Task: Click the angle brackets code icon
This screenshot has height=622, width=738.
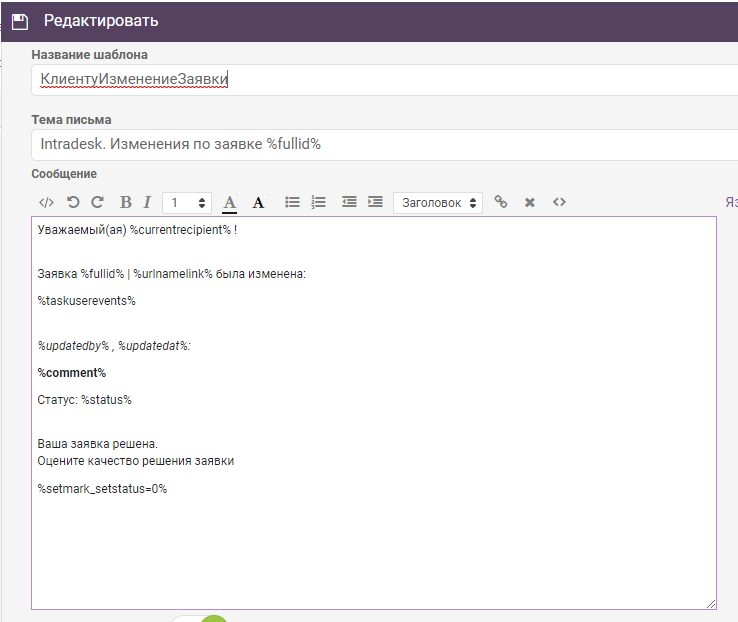Action: (x=559, y=202)
